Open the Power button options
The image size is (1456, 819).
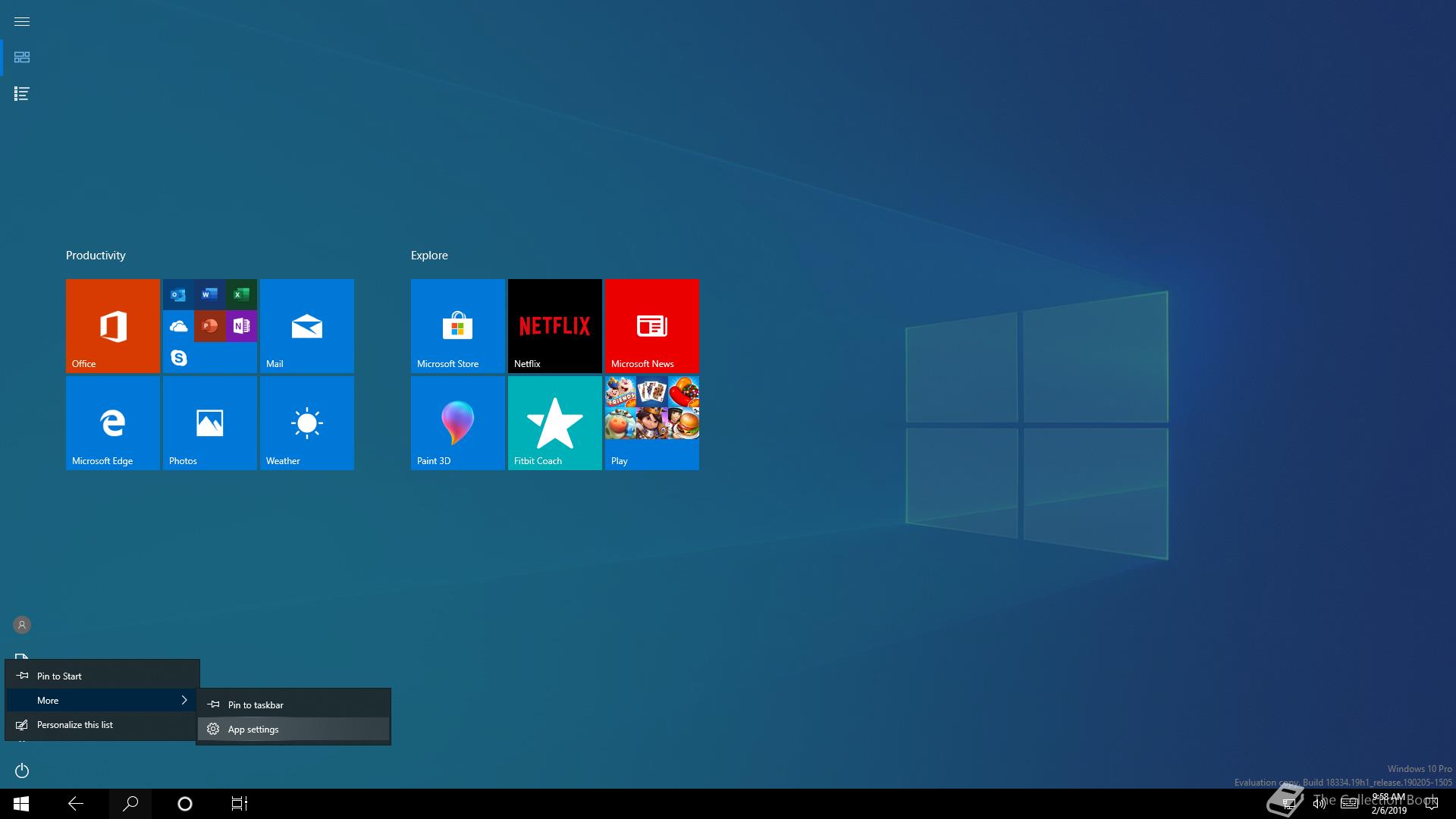click(x=22, y=770)
